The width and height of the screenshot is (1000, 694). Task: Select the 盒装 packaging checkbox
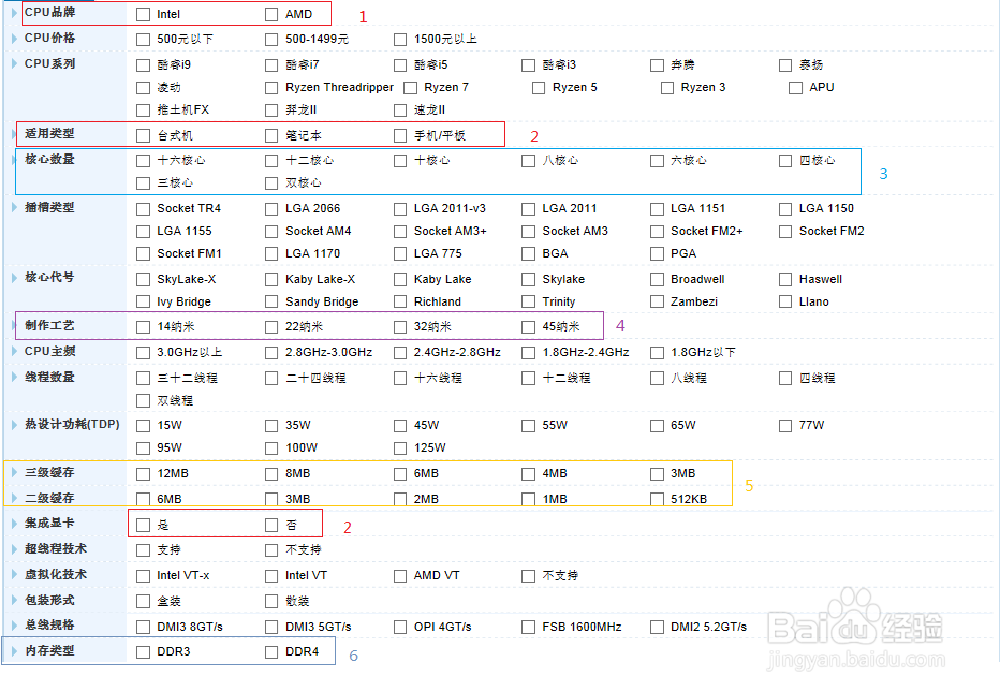coord(143,601)
